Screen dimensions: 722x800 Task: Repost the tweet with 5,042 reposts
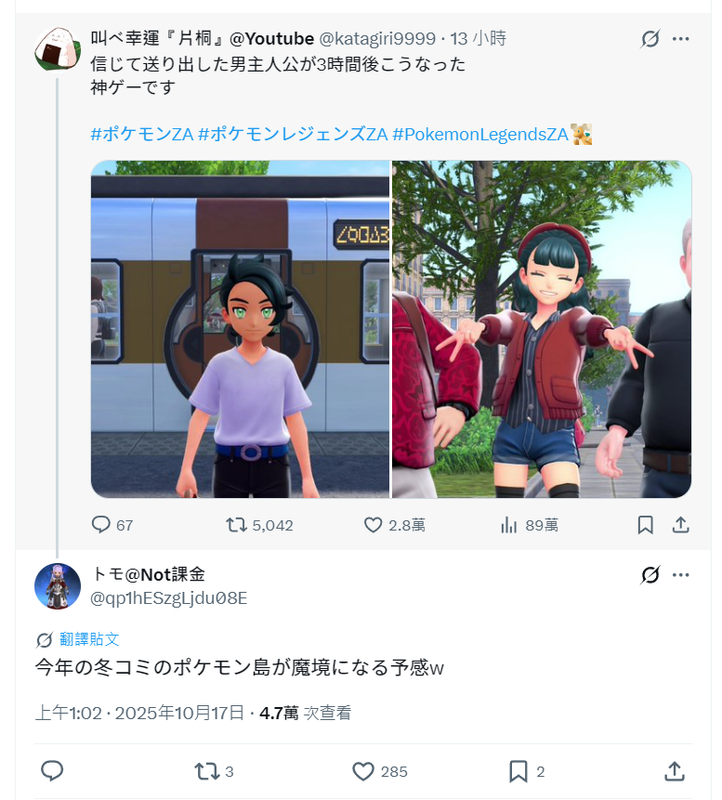pyautogui.click(x=237, y=524)
